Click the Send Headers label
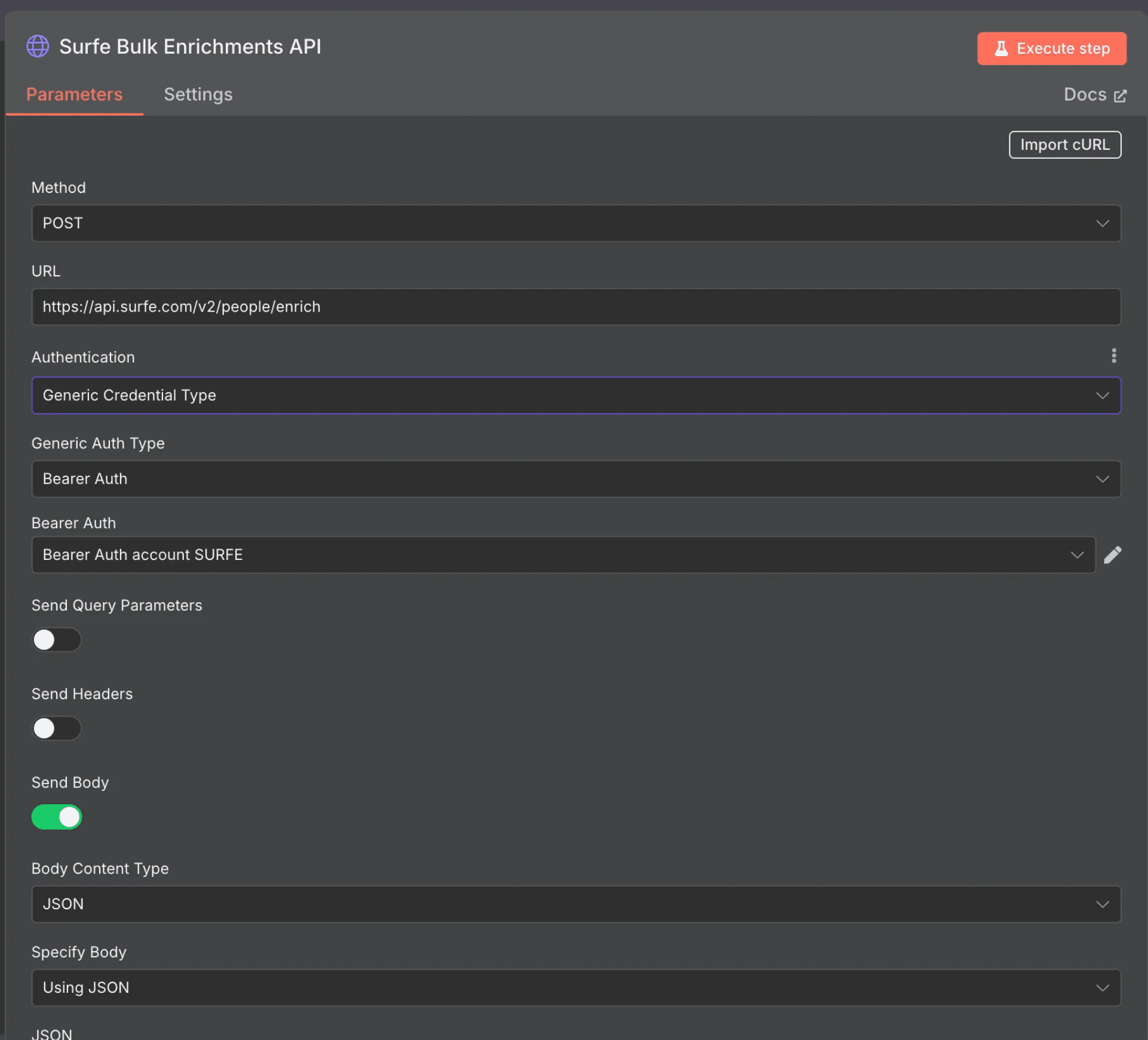Viewport: 1148px width, 1040px height. [82, 694]
